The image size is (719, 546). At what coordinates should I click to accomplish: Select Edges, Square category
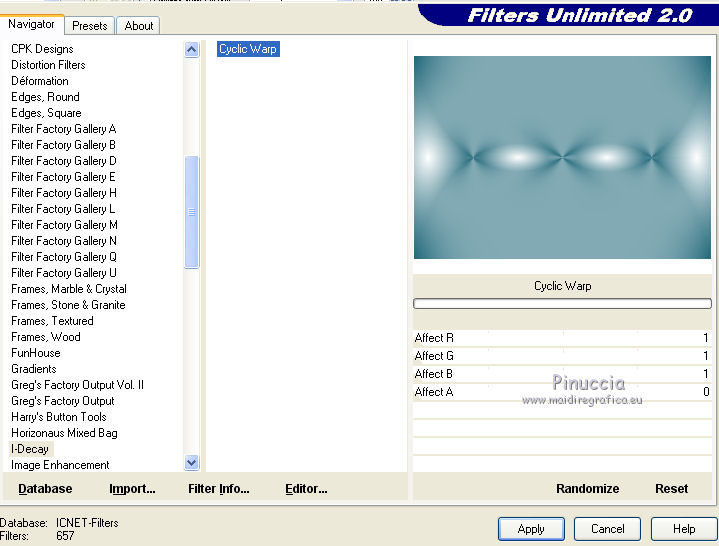[x=46, y=113]
